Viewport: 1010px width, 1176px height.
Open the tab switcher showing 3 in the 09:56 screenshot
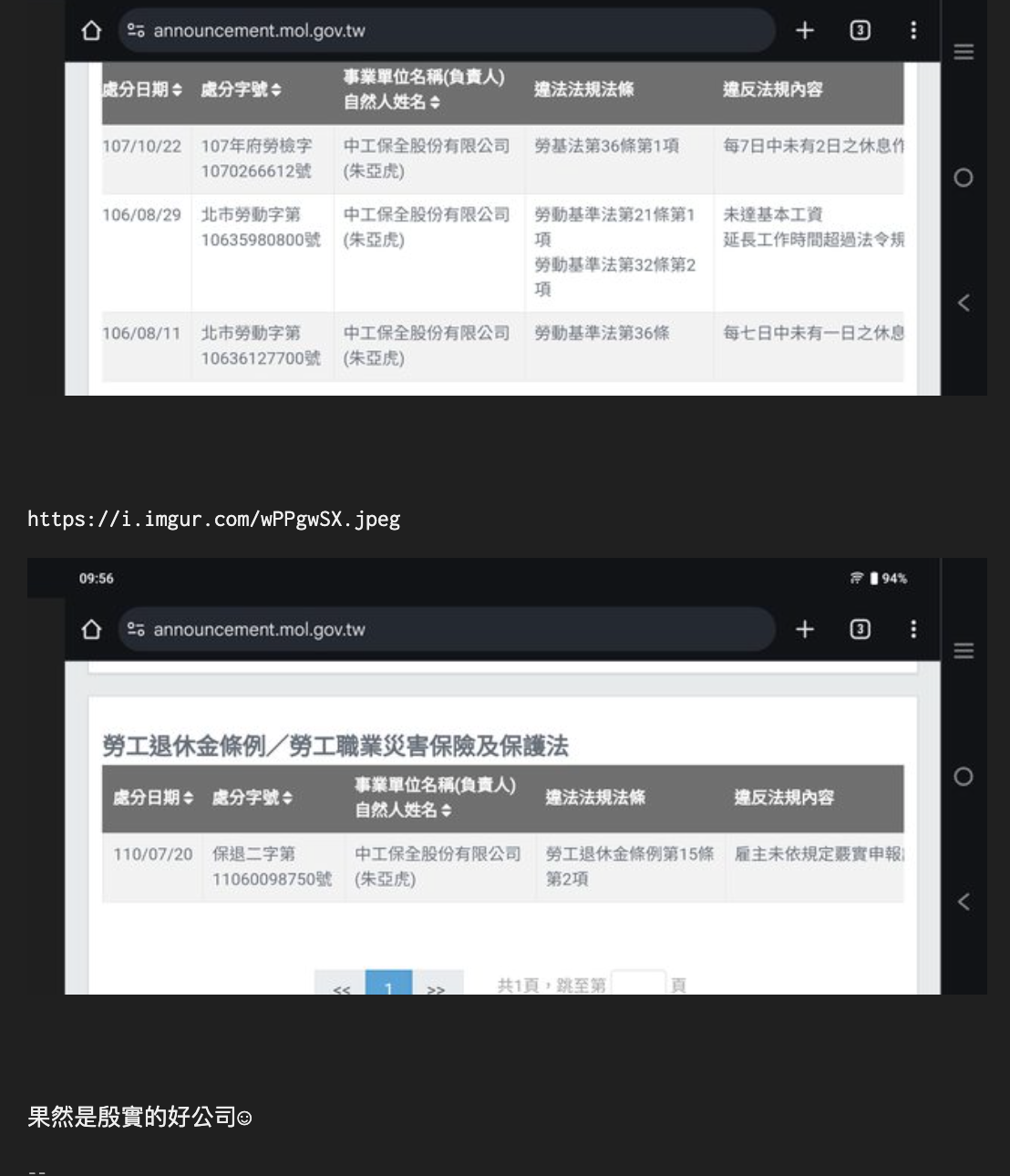(x=860, y=630)
